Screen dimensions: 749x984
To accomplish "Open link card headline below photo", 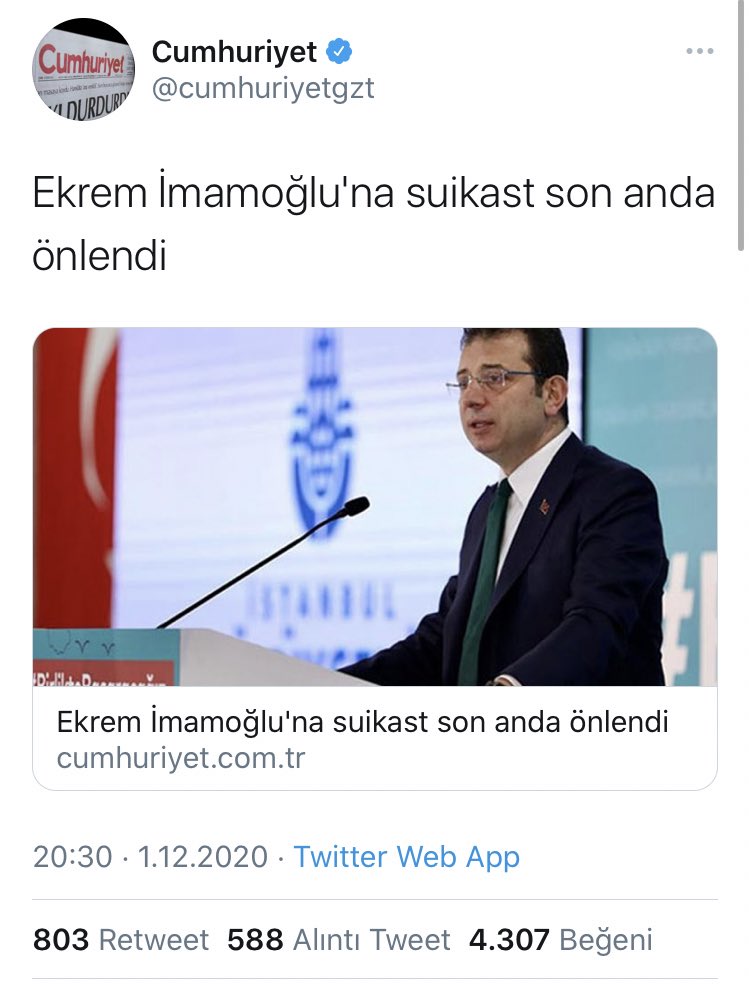I will point(363,722).
